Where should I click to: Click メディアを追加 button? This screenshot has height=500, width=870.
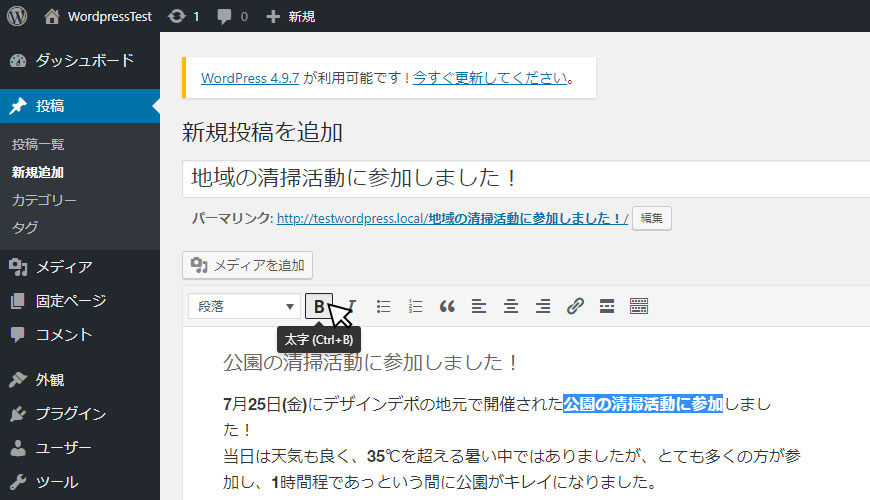pos(247,265)
